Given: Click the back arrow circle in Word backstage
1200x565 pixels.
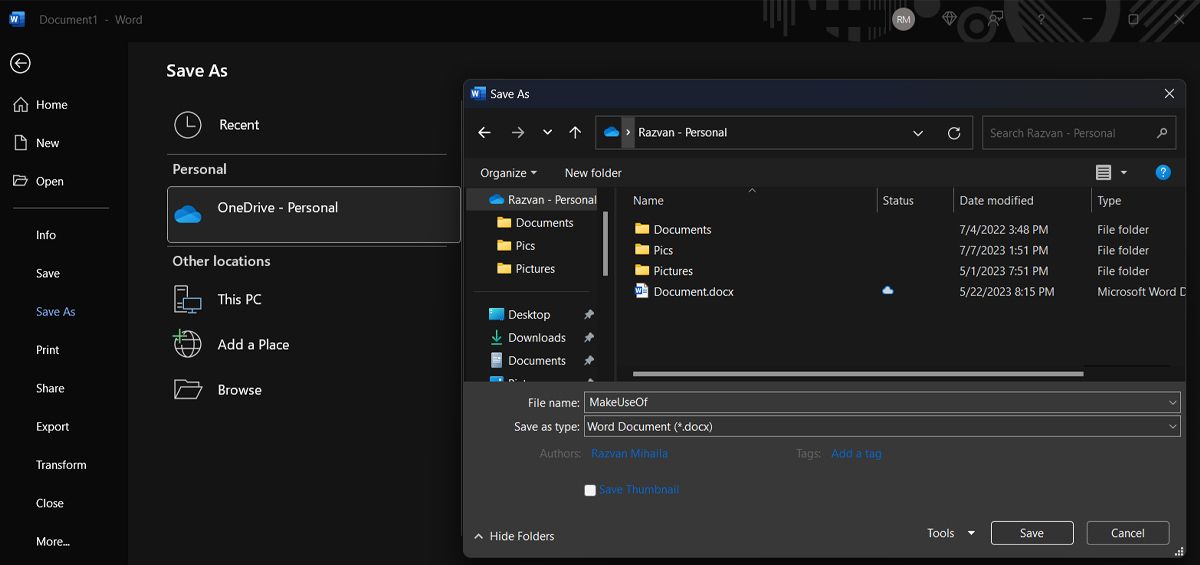Looking at the screenshot, I should [20, 63].
